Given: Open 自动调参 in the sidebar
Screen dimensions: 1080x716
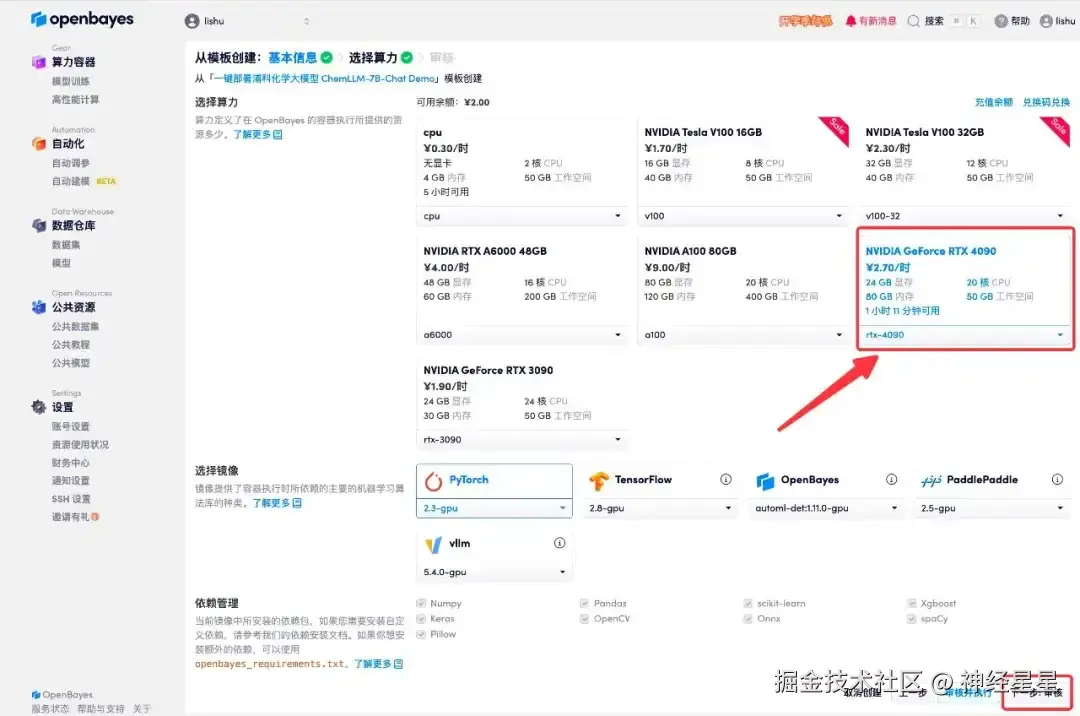Looking at the screenshot, I should [70, 163].
